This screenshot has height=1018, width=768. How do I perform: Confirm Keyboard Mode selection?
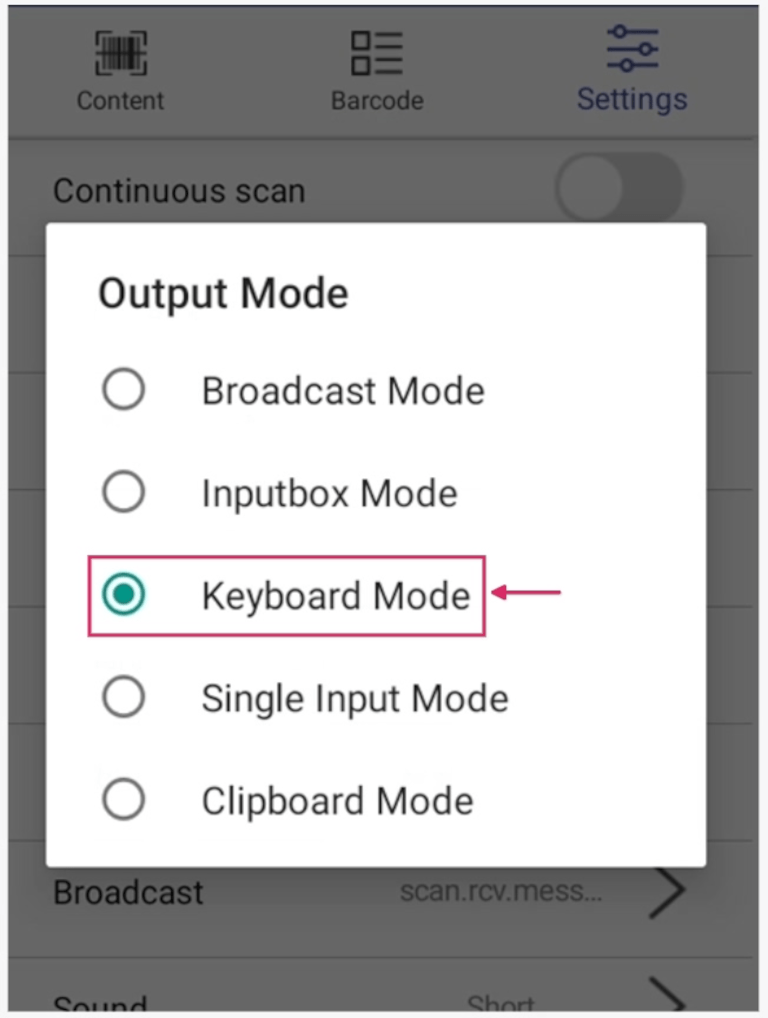[x=123, y=594]
